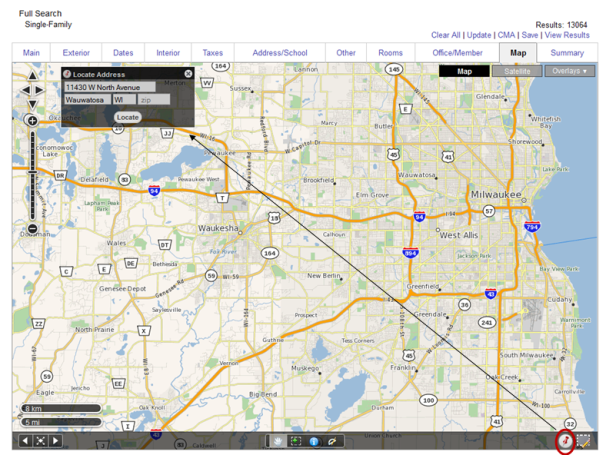Pan the map down with the arrow
Screen dimensions: 600x455
[x=33, y=104]
